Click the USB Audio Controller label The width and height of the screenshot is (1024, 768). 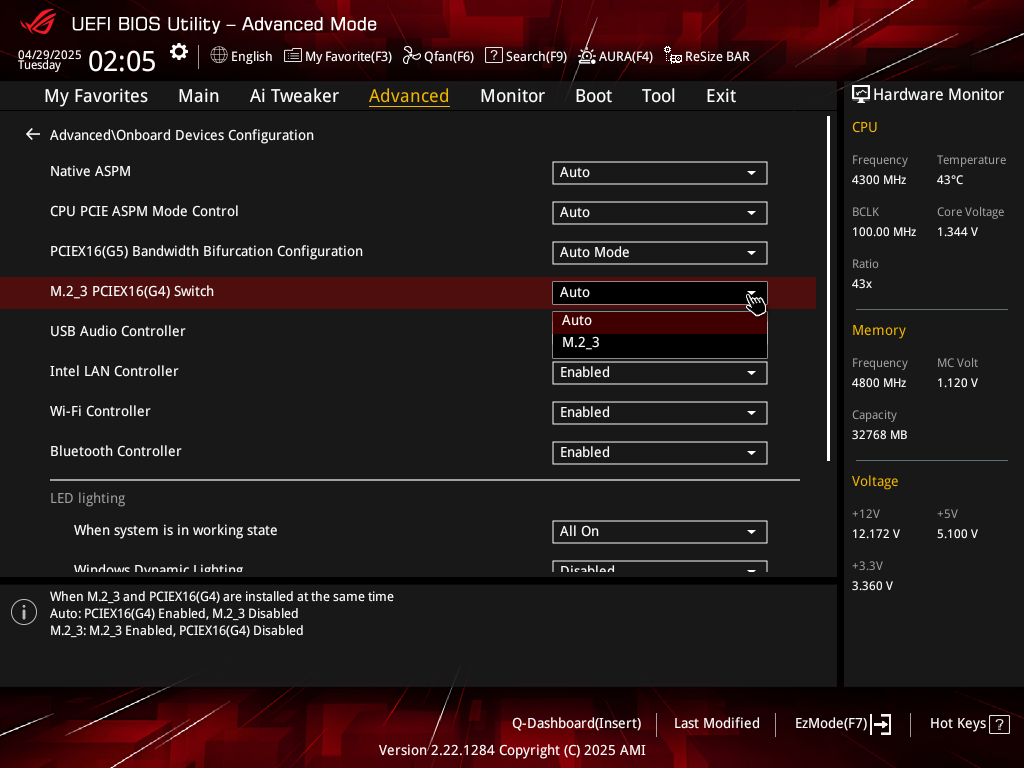coord(118,331)
